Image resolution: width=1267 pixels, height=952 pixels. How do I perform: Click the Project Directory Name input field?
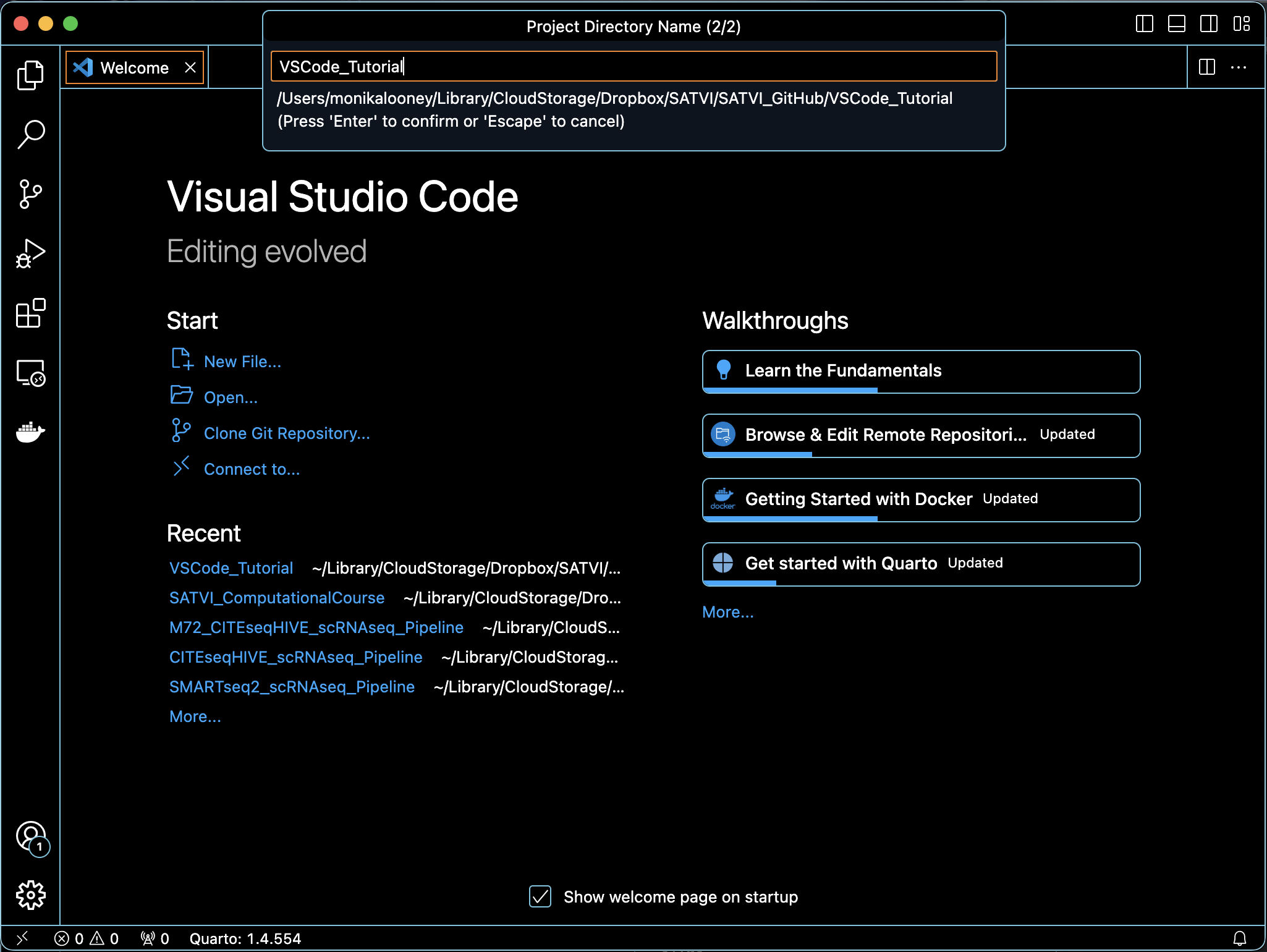(x=633, y=66)
